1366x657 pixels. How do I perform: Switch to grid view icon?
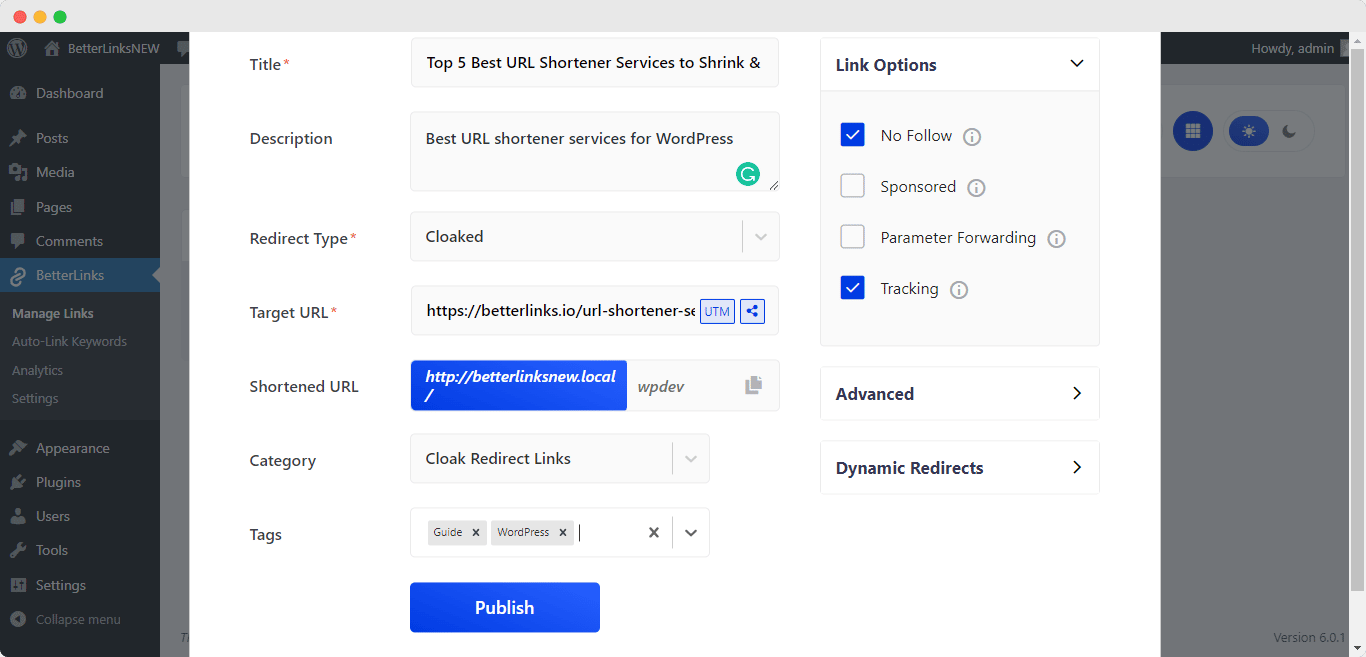coord(1192,131)
